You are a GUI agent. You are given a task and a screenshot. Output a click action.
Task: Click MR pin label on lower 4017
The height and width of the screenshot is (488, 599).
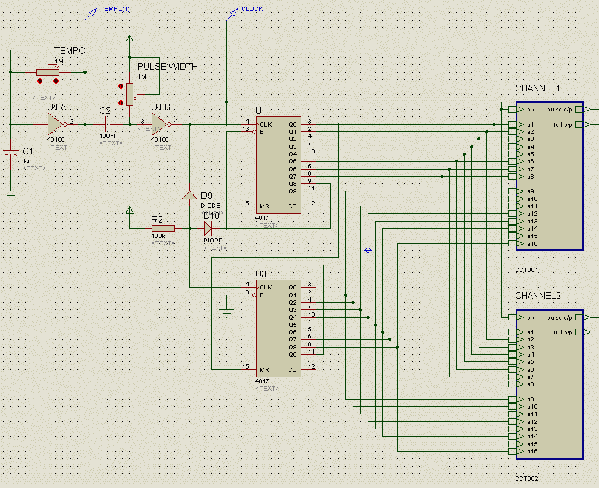pos(264,370)
